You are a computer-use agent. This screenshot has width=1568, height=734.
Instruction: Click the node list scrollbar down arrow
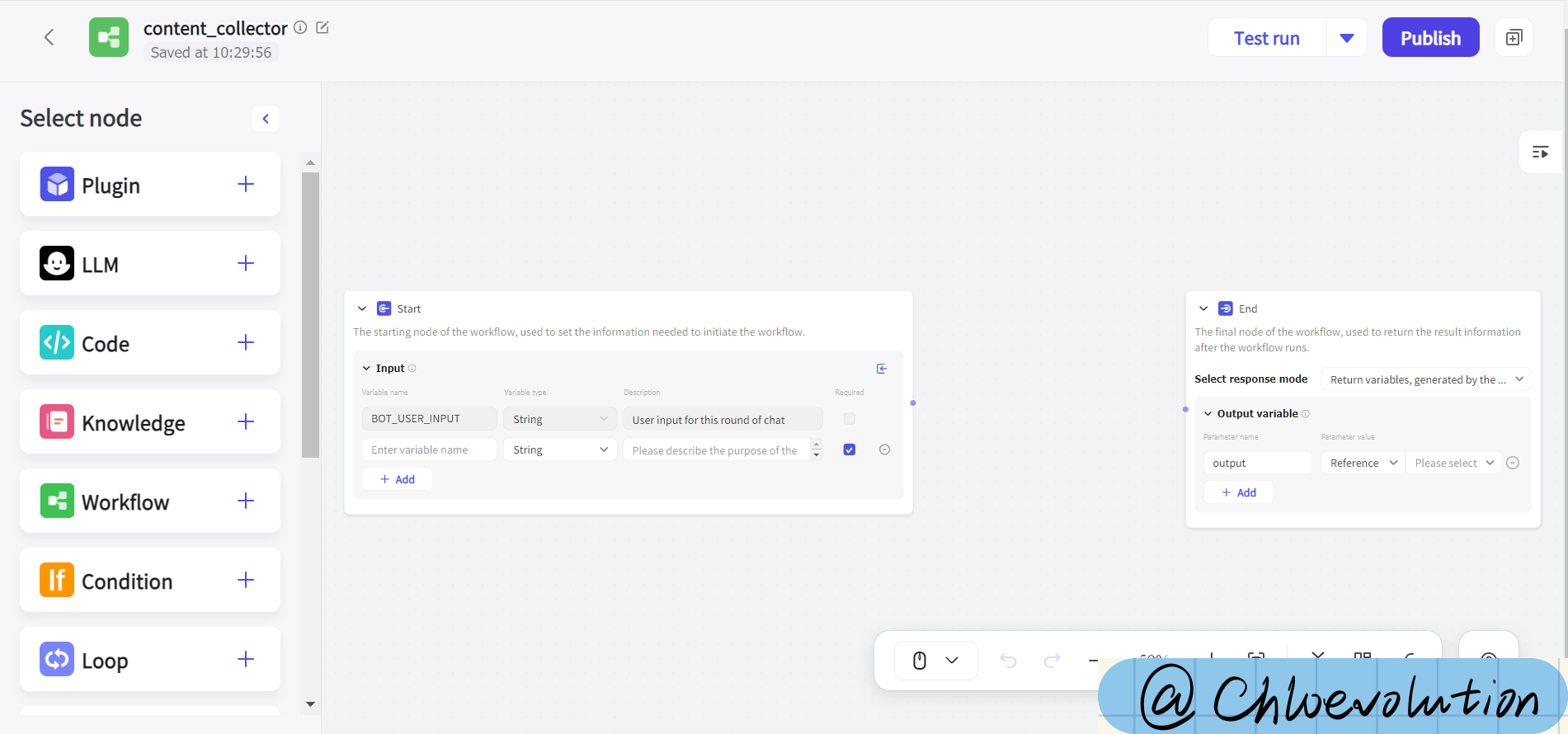click(310, 704)
